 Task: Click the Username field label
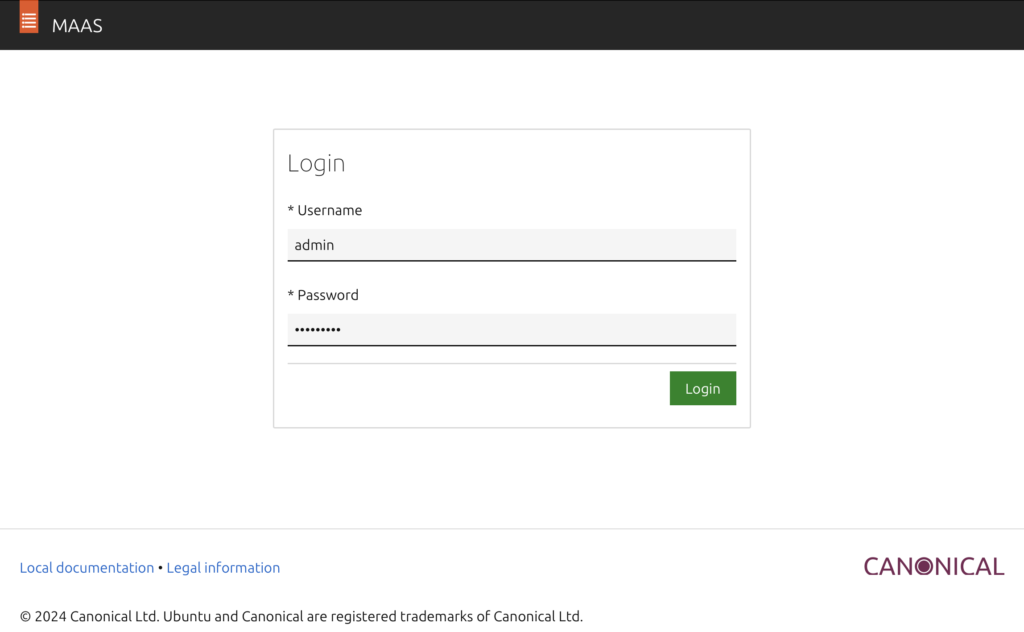[325, 210]
